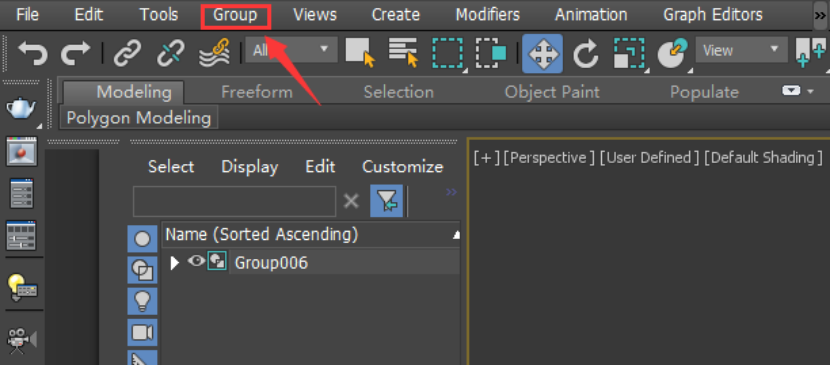Activate the Select Object tool
The image size is (830, 365).
pos(360,53)
